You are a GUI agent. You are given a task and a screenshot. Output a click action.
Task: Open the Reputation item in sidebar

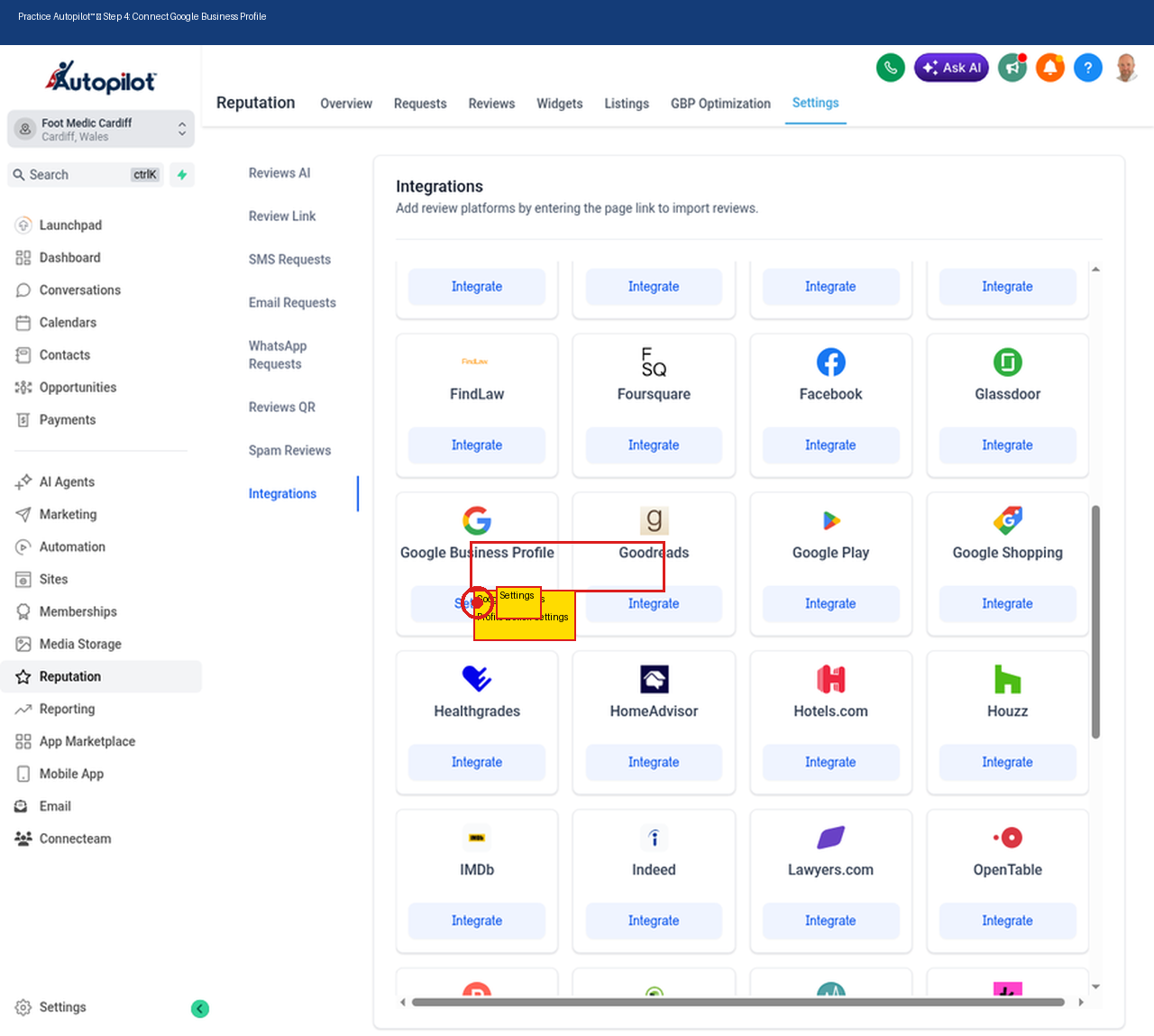pyautogui.click(x=101, y=677)
